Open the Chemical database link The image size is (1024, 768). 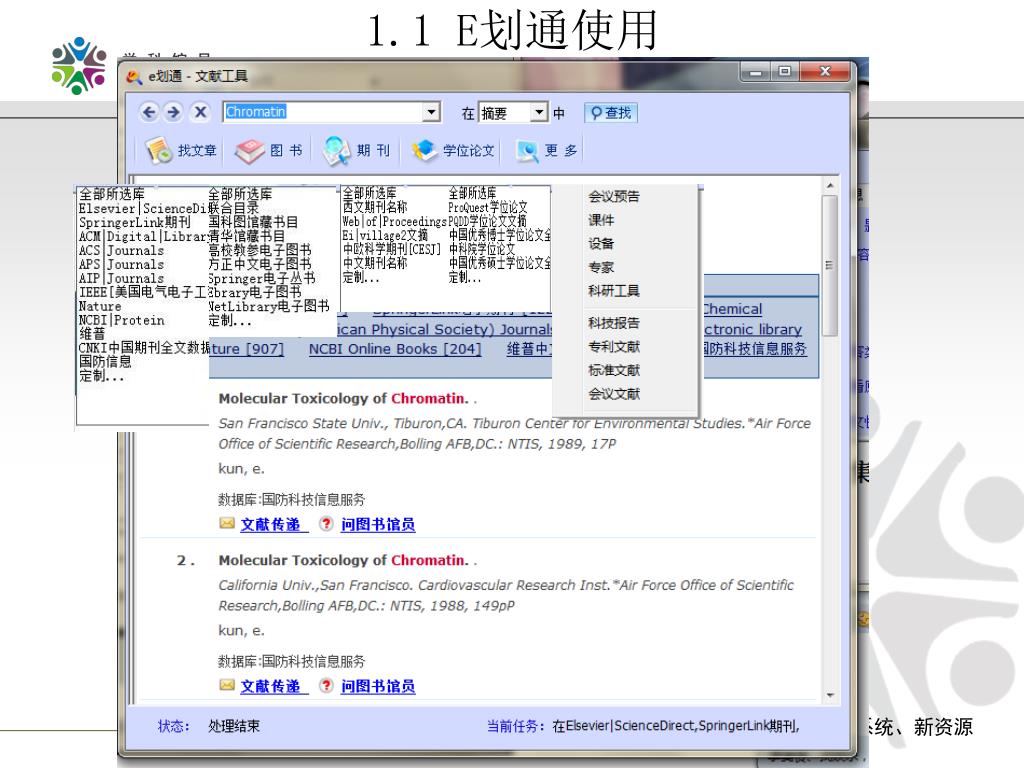tap(732, 309)
